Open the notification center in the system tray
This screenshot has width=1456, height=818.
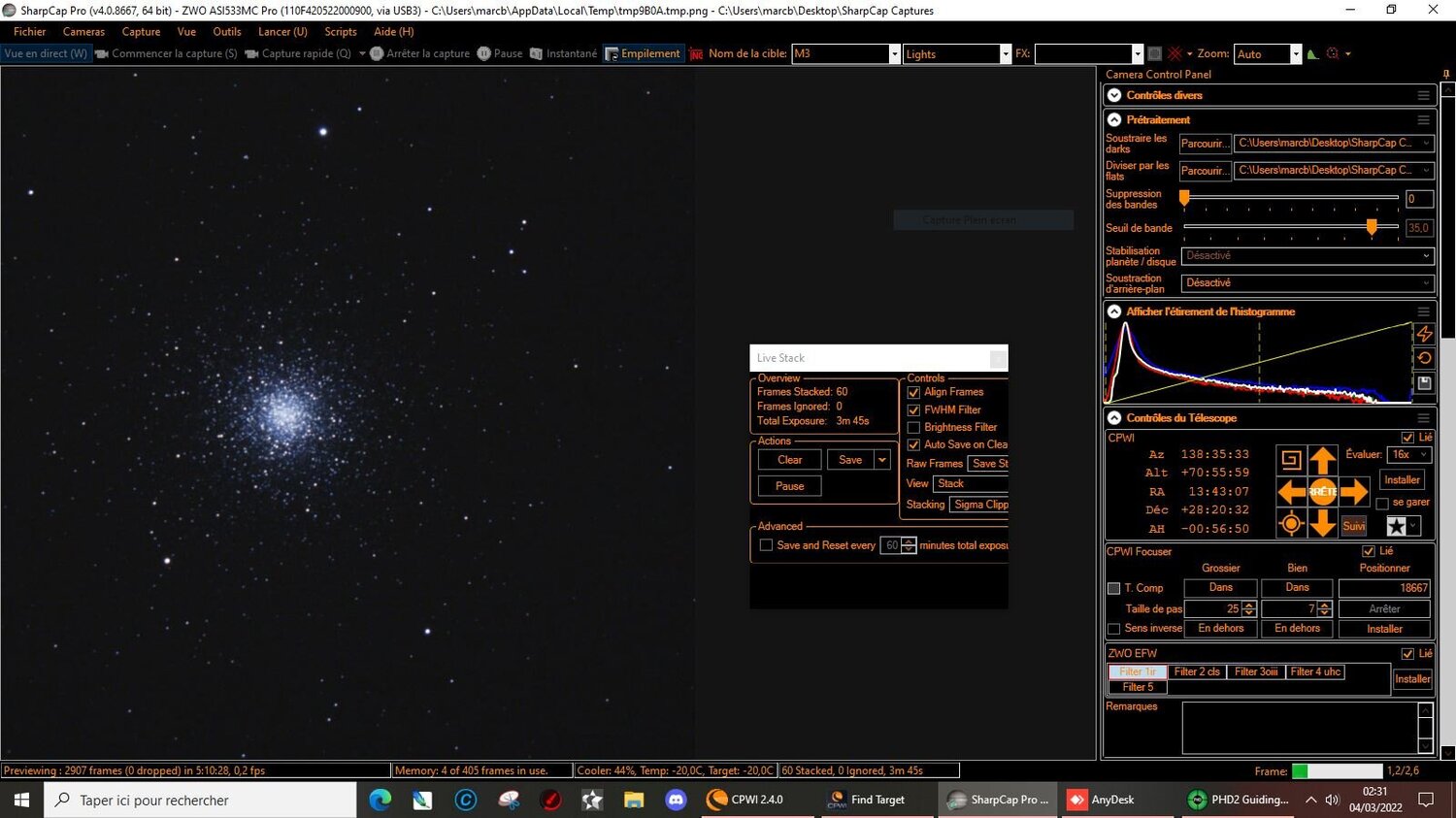1426,800
